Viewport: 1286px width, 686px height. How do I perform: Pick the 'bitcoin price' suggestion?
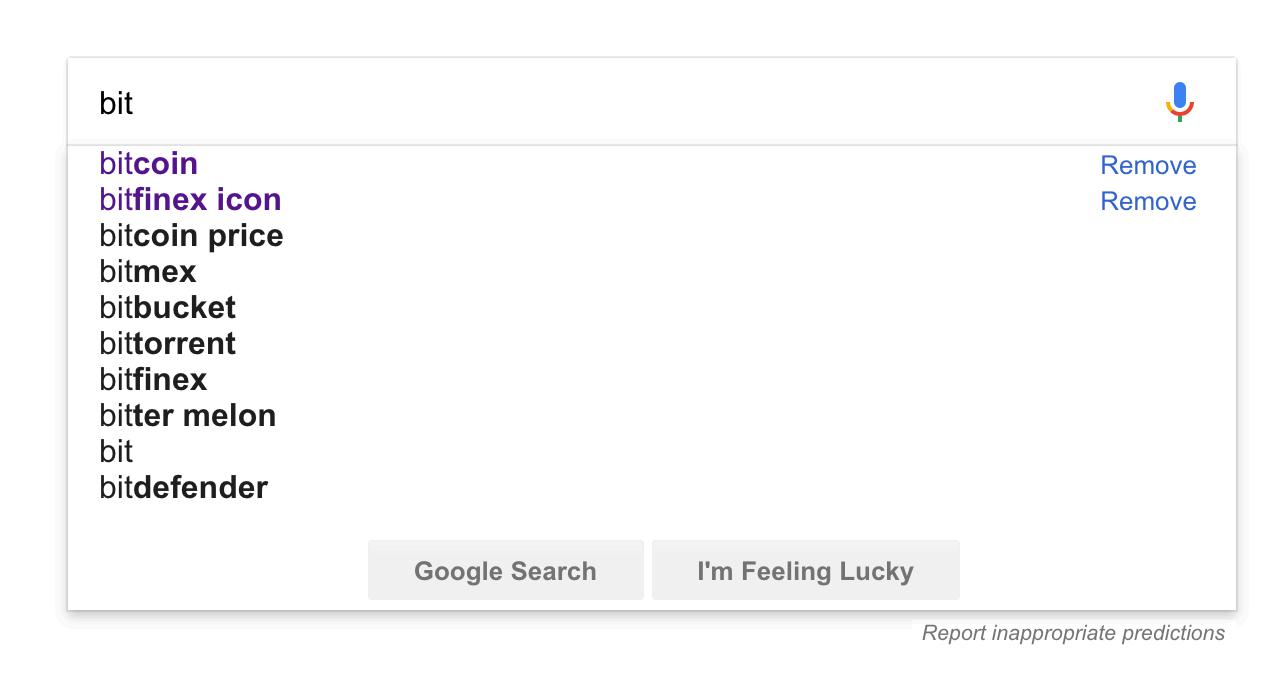click(191, 236)
